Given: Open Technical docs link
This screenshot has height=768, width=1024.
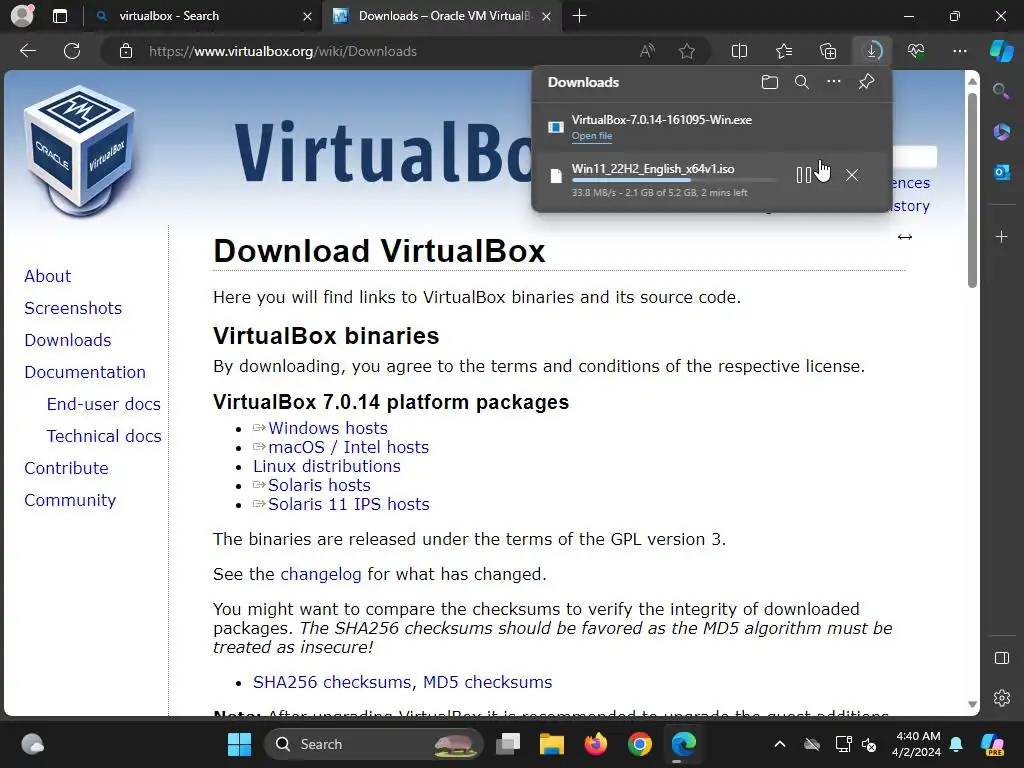Looking at the screenshot, I should pyautogui.click(x=104, y=436).
